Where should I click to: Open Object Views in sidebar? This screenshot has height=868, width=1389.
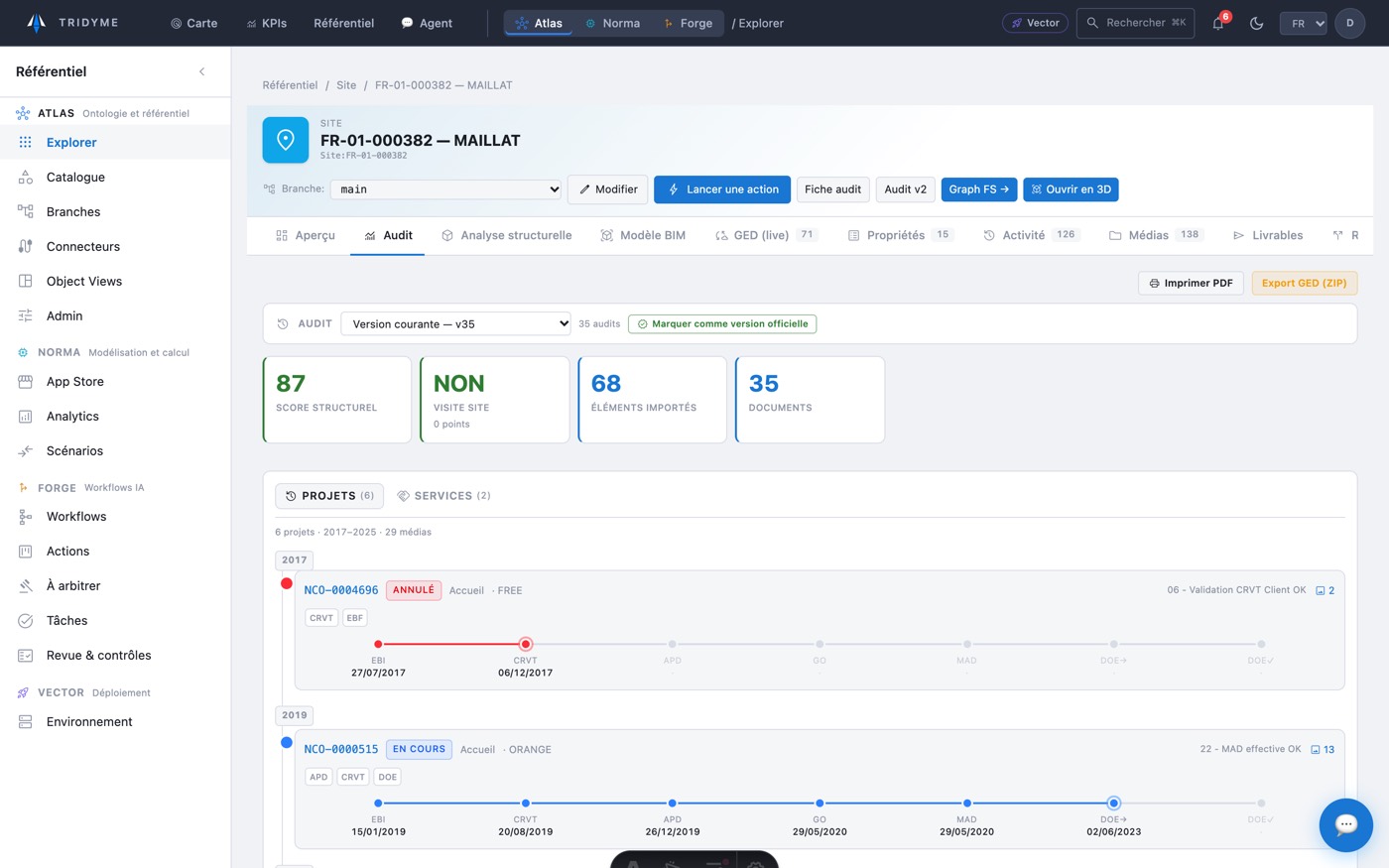pyautogui.click(x=84, y=281)
